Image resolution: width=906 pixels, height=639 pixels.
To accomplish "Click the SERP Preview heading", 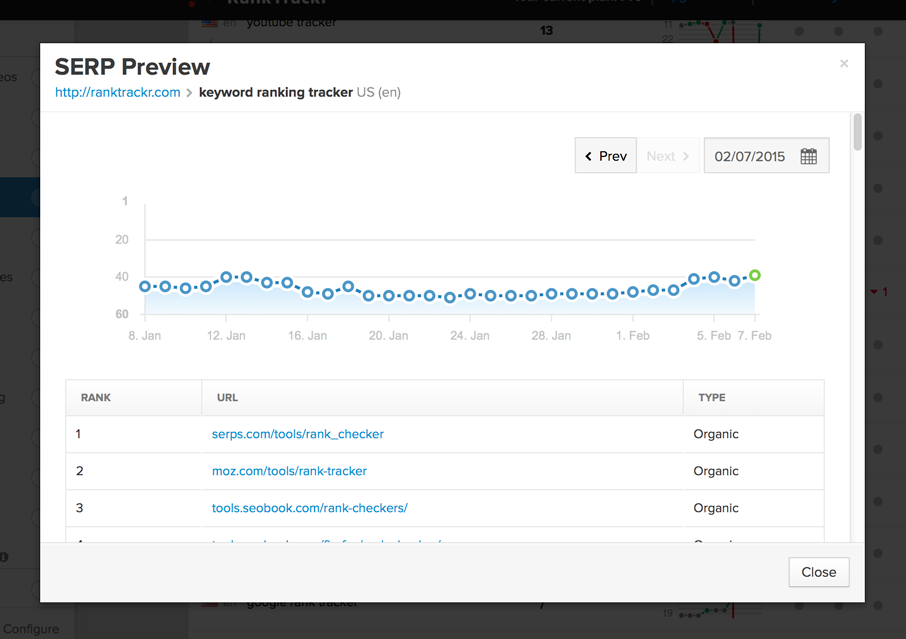I will (x=132, y=67).
